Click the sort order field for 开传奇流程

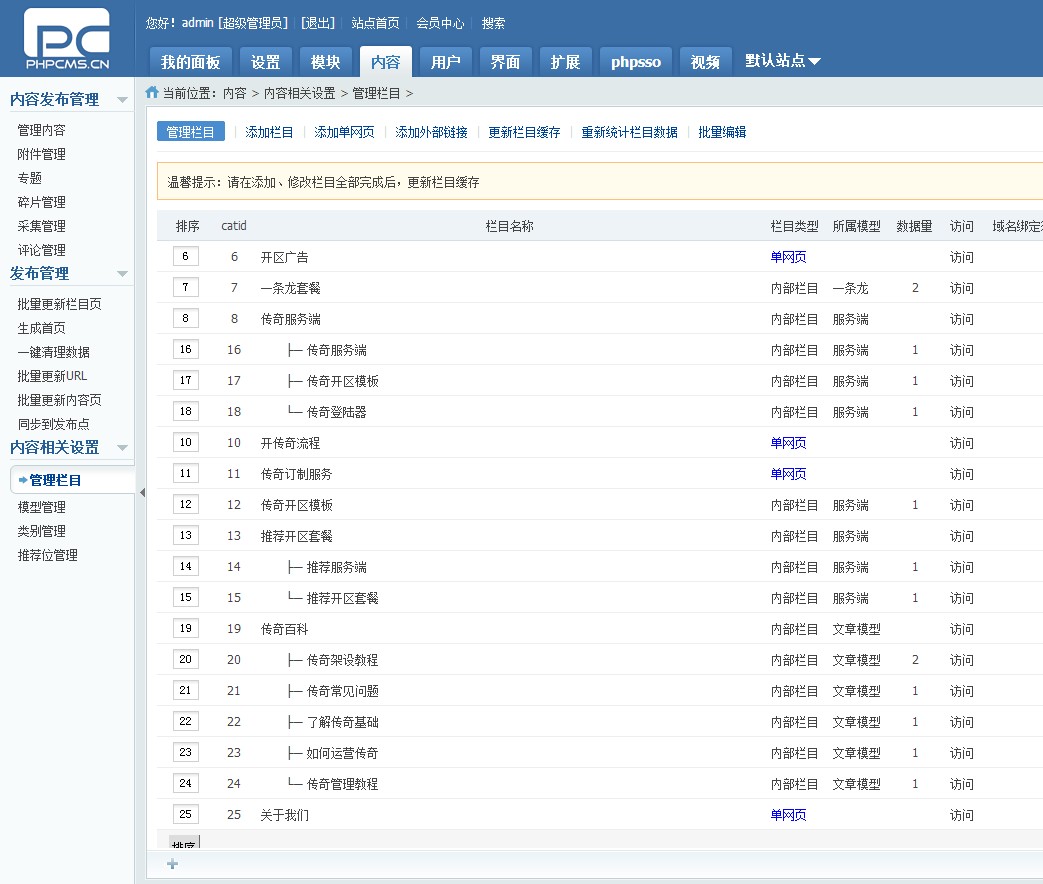186,442
